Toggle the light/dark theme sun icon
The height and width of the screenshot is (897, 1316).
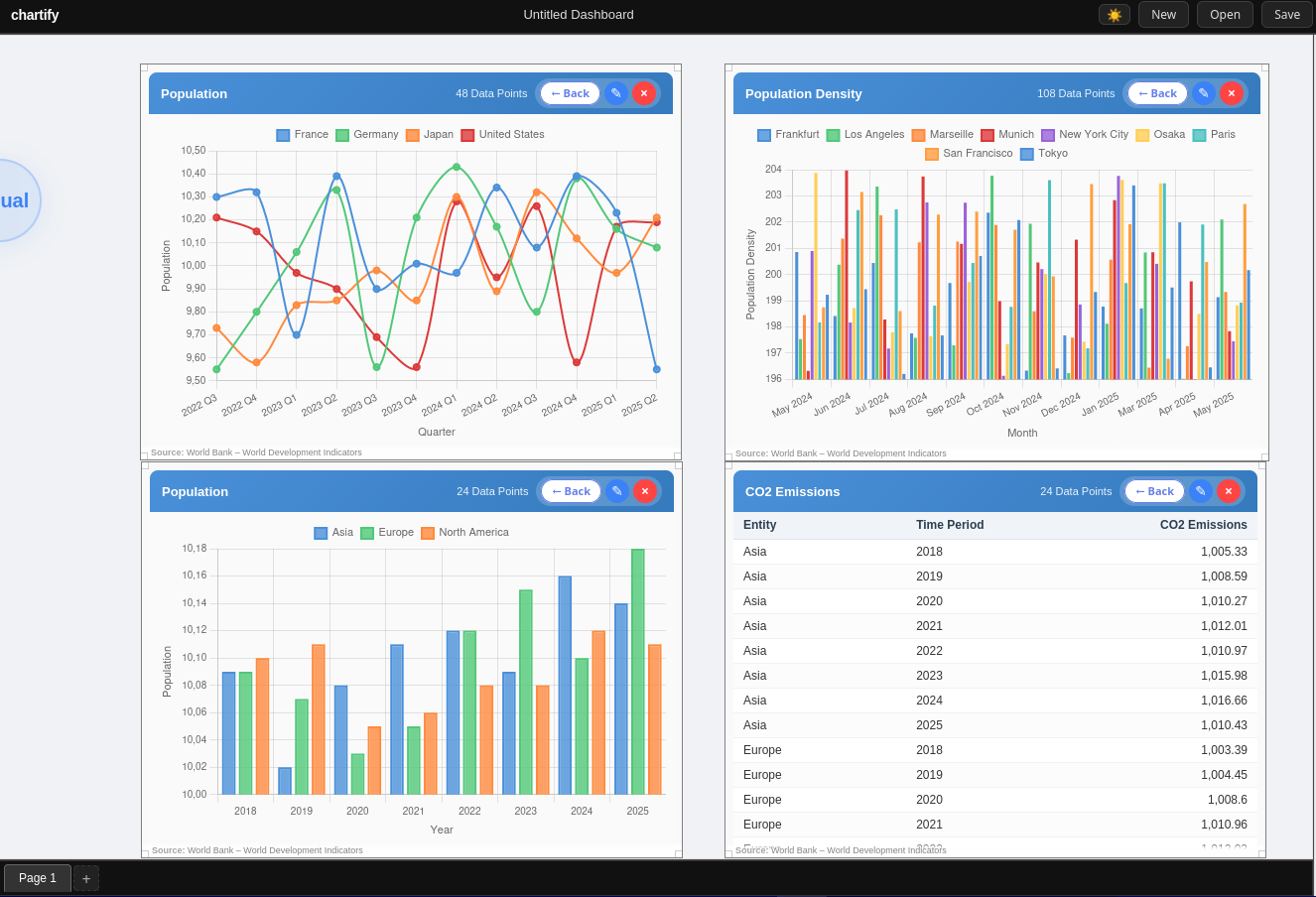pyautogui.click(x=1114, y=15)
